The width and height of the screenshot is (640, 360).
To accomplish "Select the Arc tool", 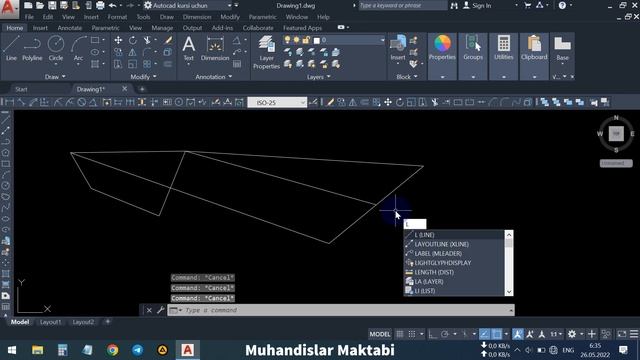I will [x=78, y=49].
